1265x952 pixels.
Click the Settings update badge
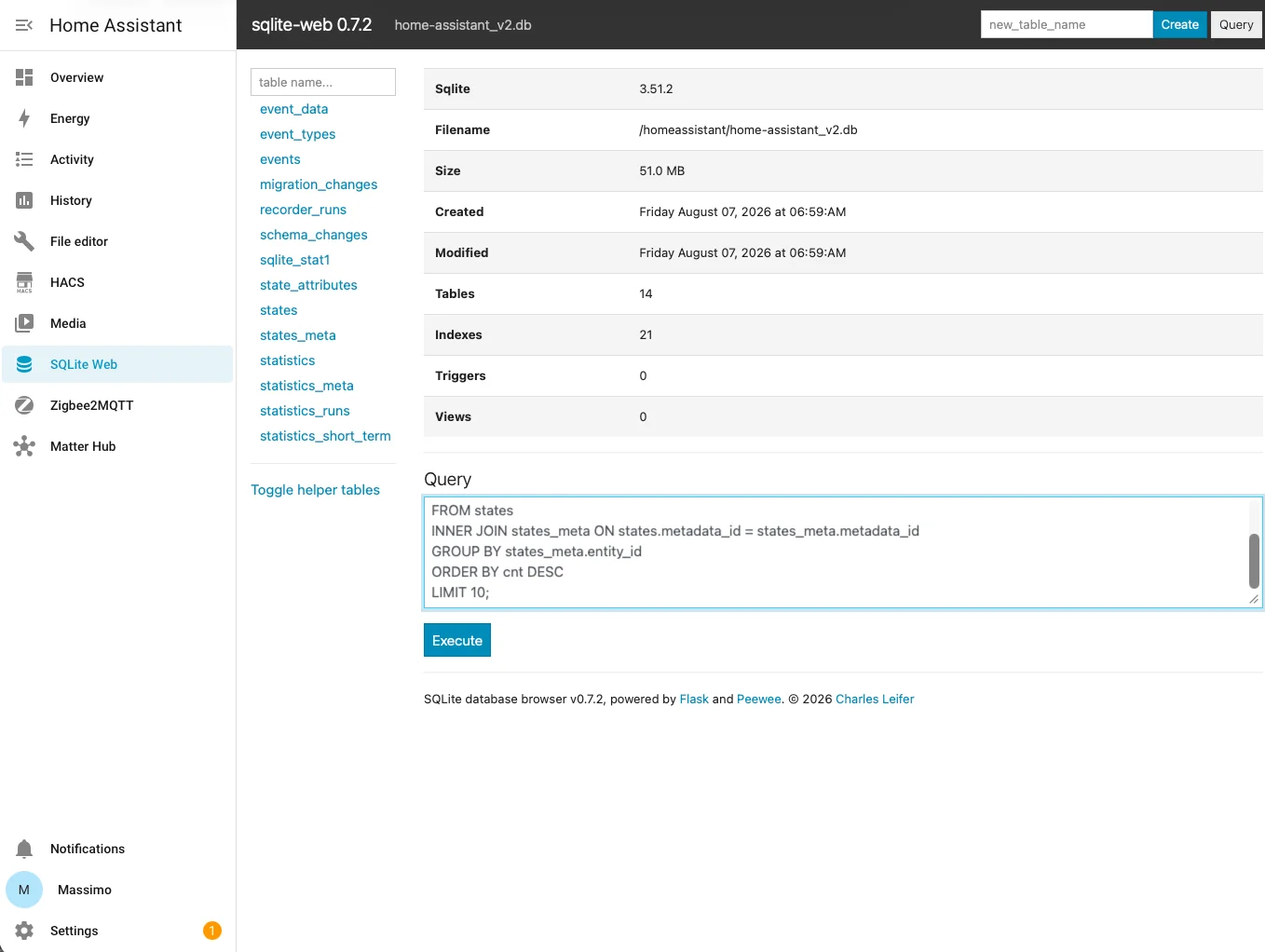212,931
